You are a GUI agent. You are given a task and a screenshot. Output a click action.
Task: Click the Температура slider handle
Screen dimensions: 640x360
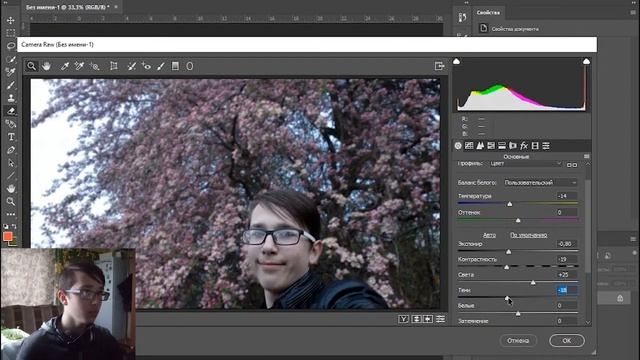pos(509,204)
